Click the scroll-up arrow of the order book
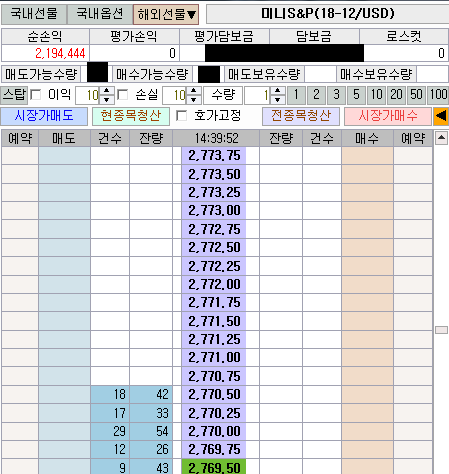The height and width of the screenshot is (474, 449). [441, 138]
